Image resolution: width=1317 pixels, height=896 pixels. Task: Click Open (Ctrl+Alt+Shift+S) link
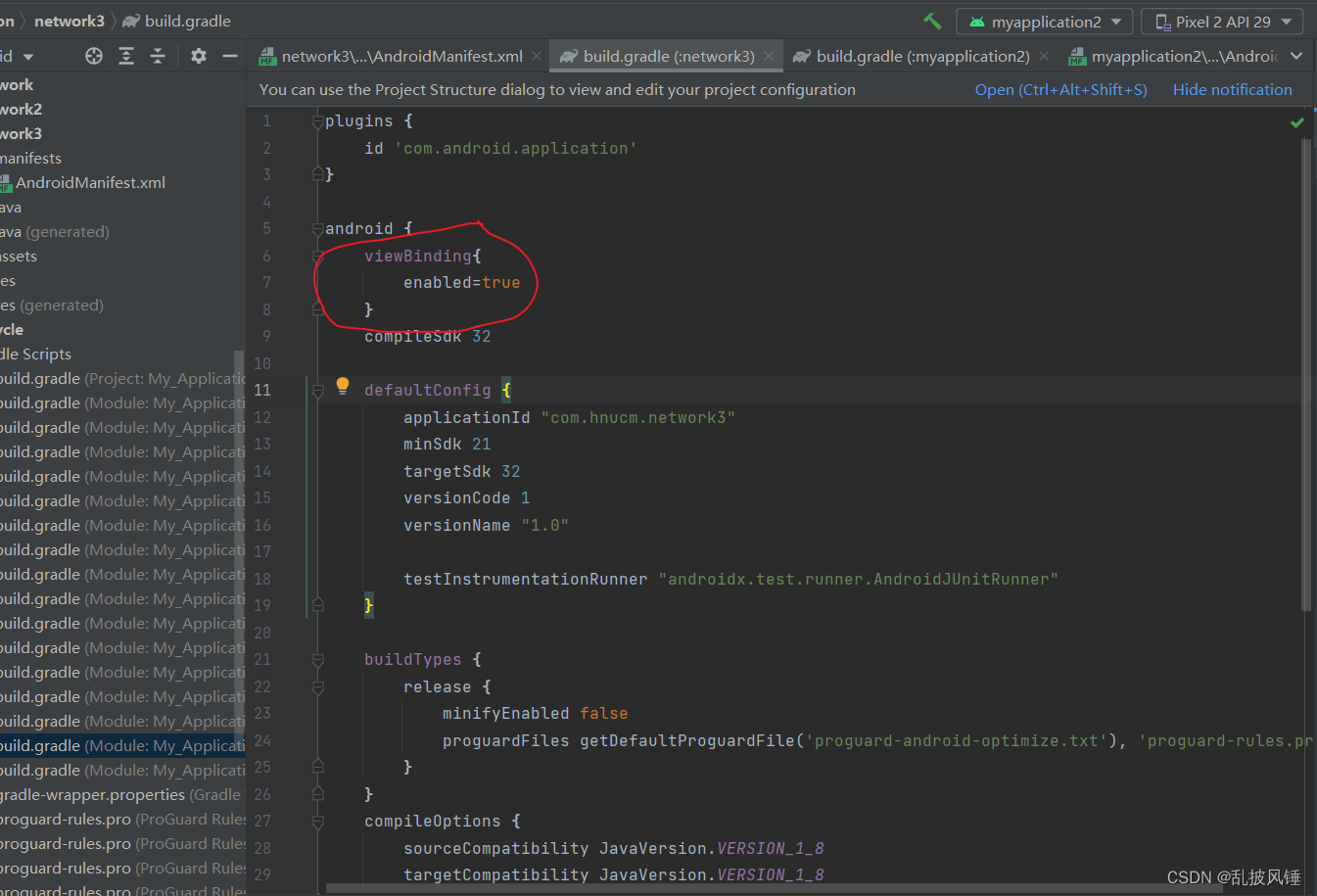(x=1060, y=89)
